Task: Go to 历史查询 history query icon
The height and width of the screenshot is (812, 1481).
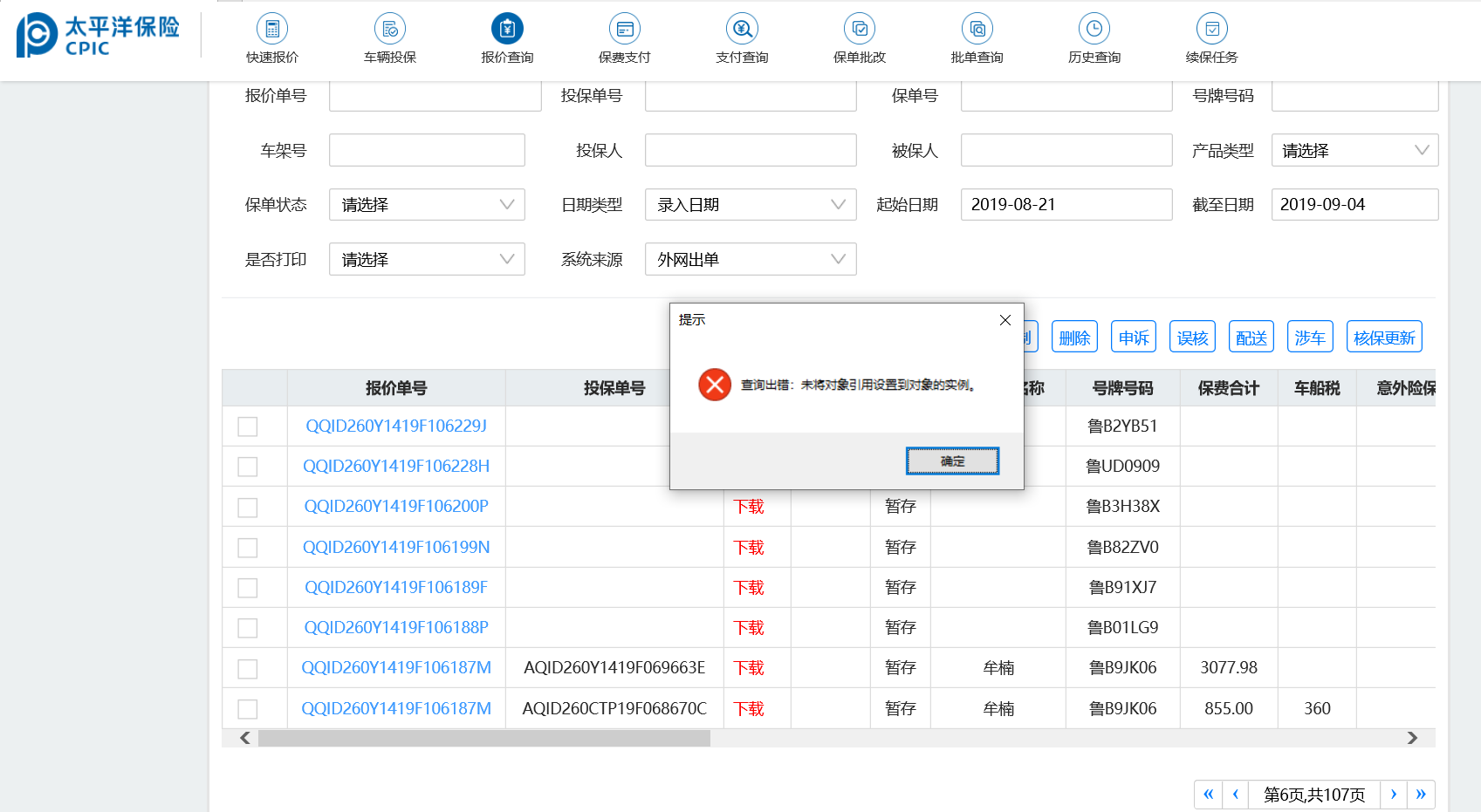Action: pos(1094,30)
